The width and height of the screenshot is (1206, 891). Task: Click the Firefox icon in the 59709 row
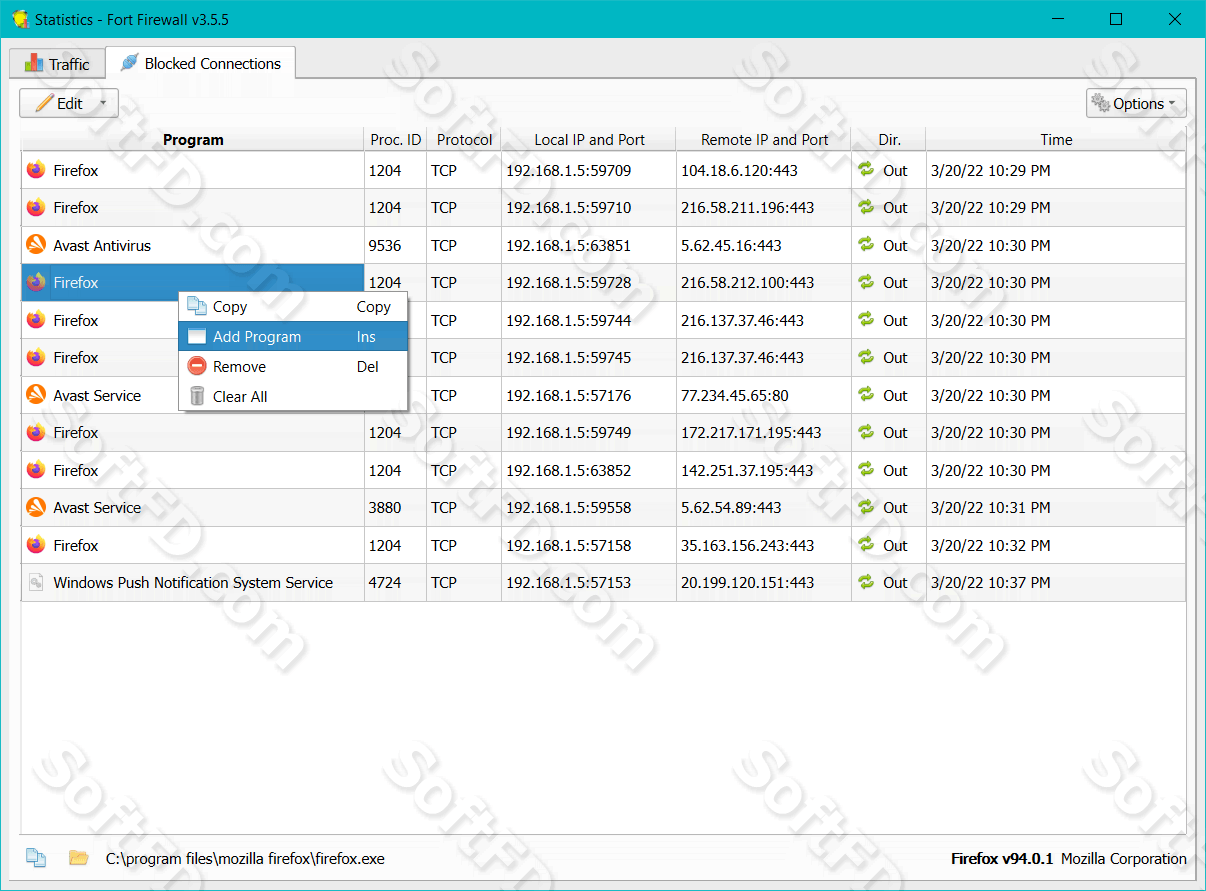(x=36, y=170)
